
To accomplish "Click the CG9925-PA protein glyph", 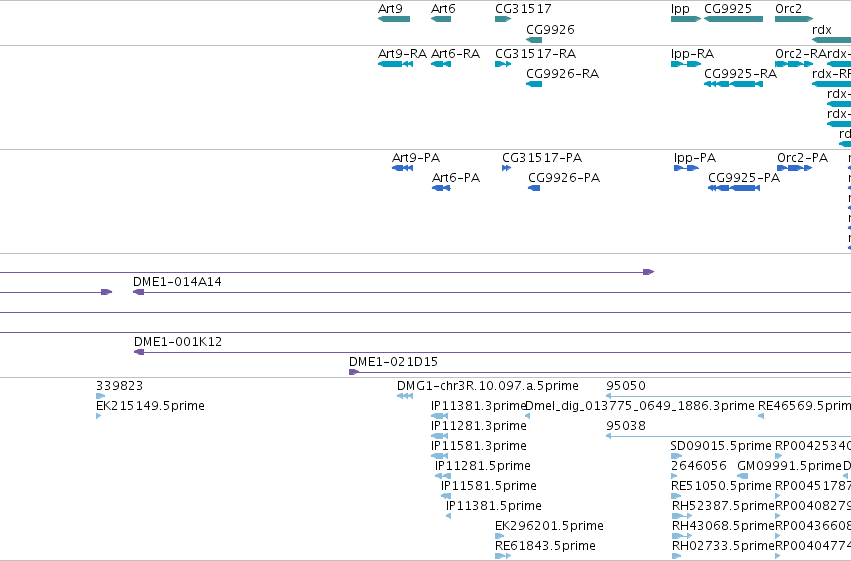I will 734,188.
